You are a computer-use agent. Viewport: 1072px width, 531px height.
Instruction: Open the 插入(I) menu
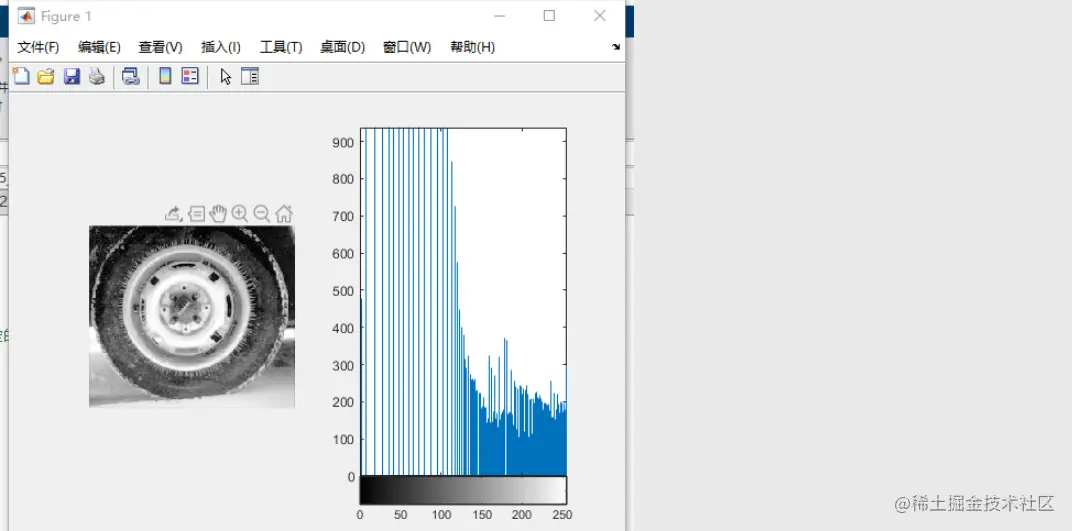pos(221,47)
